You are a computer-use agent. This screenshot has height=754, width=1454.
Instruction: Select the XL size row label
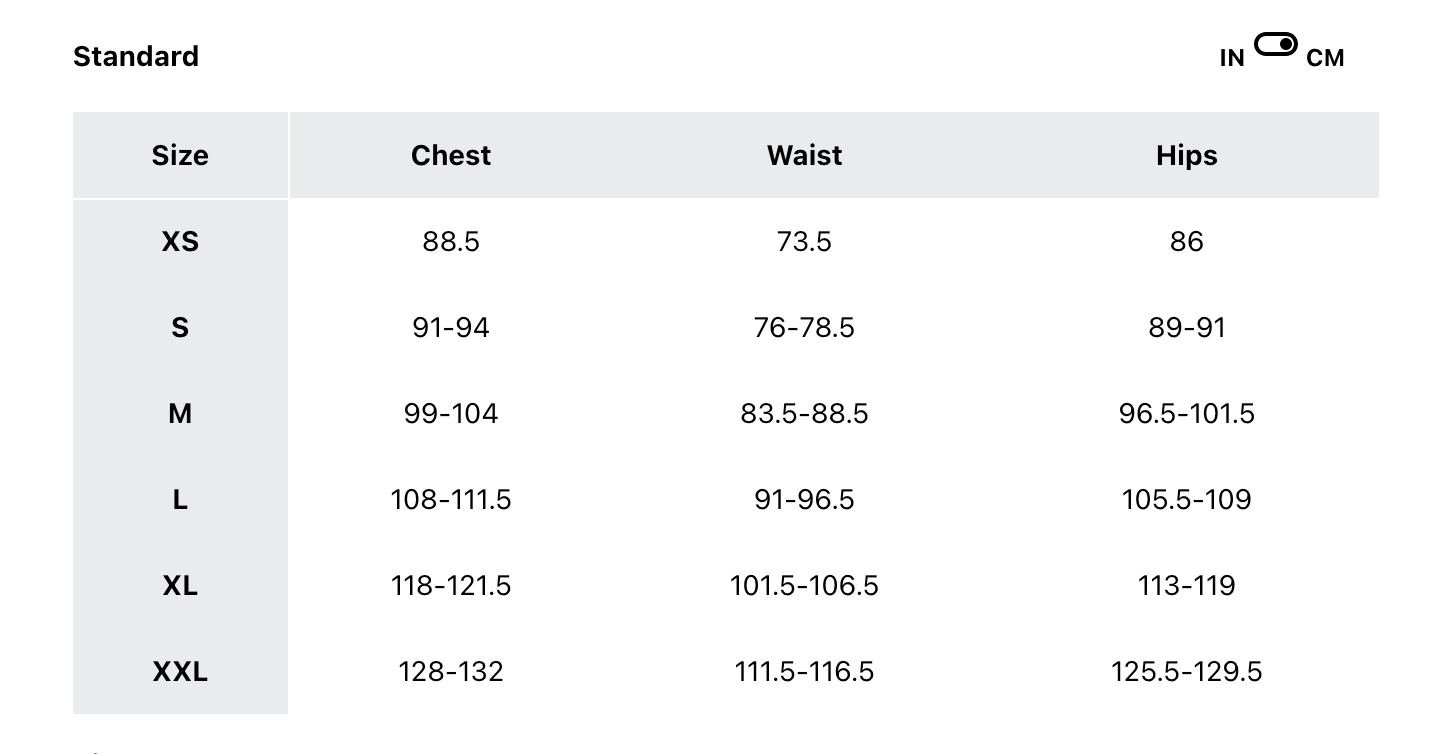pos(180,585)
